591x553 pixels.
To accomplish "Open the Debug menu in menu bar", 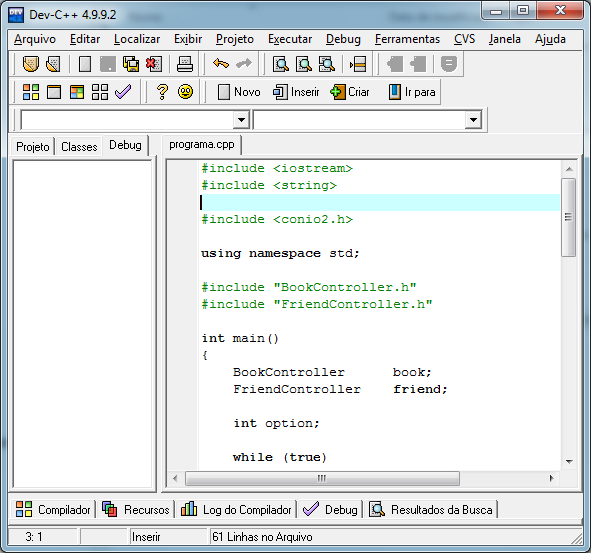I will (x=343, y=39).
